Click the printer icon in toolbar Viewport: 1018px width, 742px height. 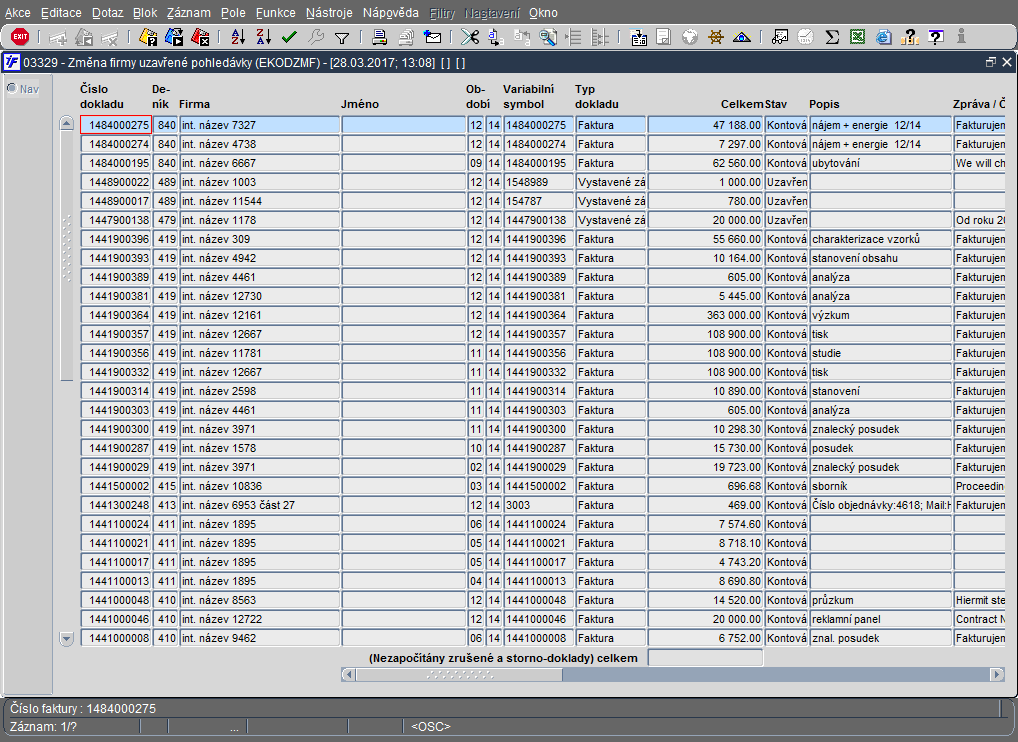(379, 37)
